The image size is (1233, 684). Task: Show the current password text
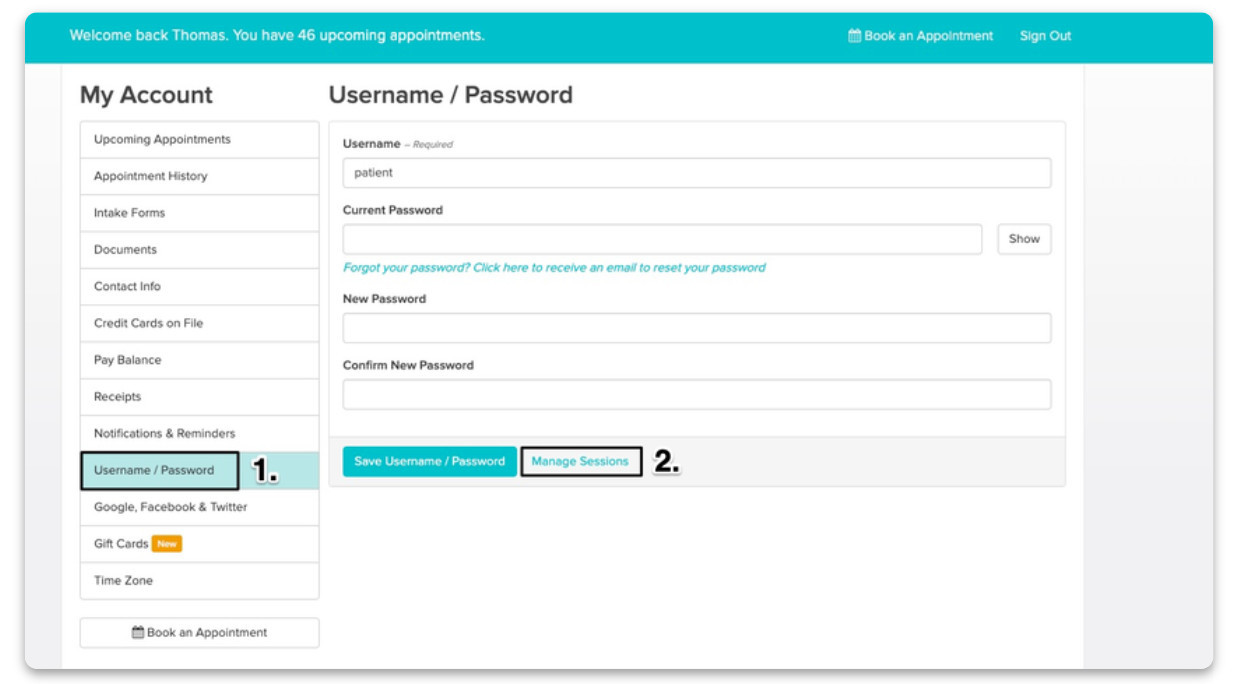tap(1024, 239)
